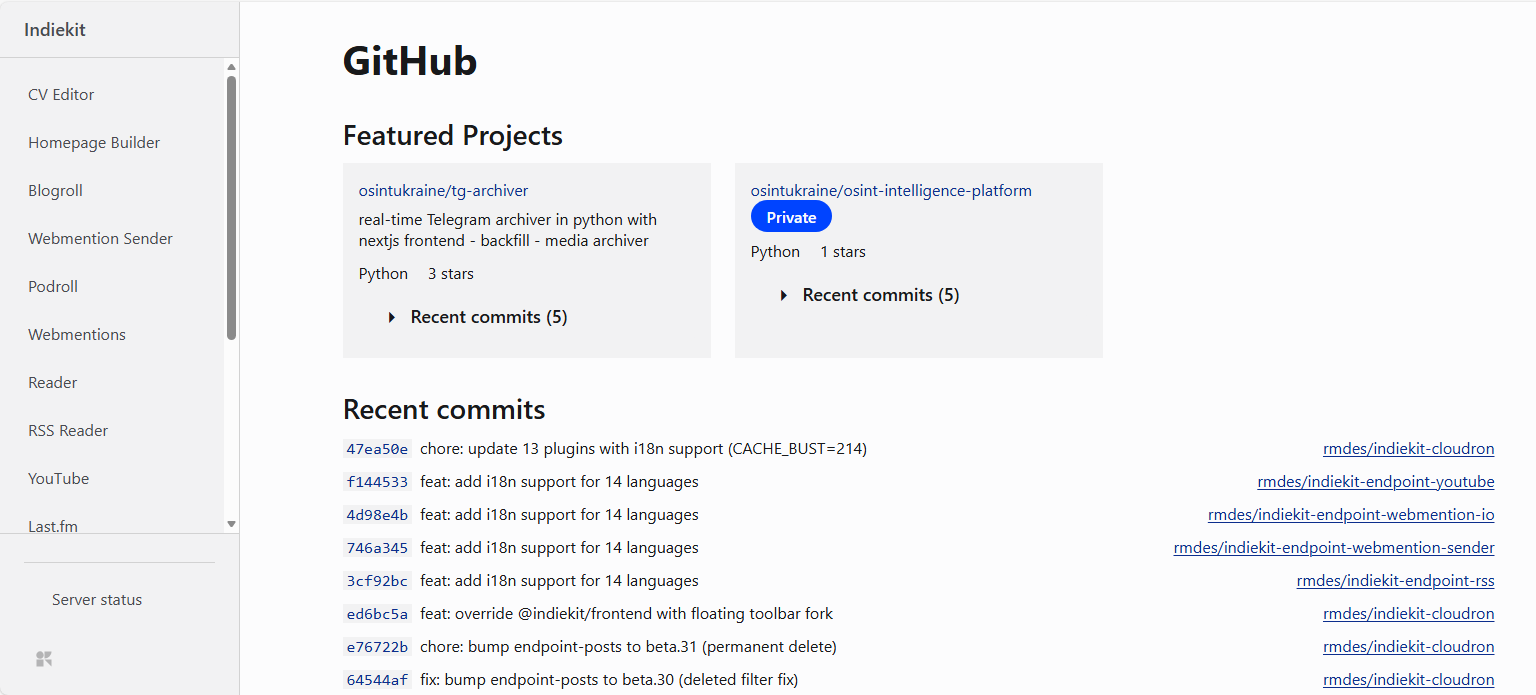
Task: Open rmdes/indiekit-endpoint-webmention-sender repository link
Action: (1333, 548)
